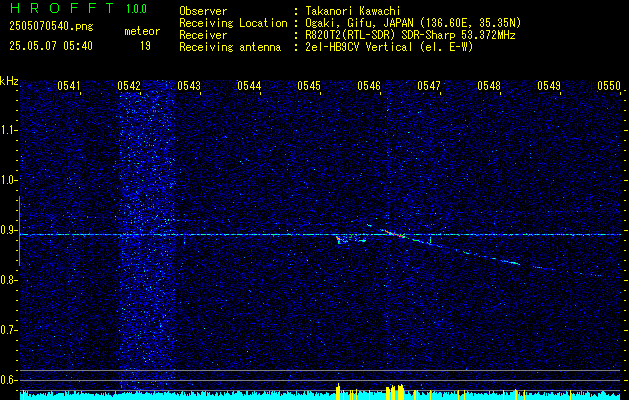Click the 2el-HB9CV Vertical antenna text
629x400 pixels.
point(390,47)
